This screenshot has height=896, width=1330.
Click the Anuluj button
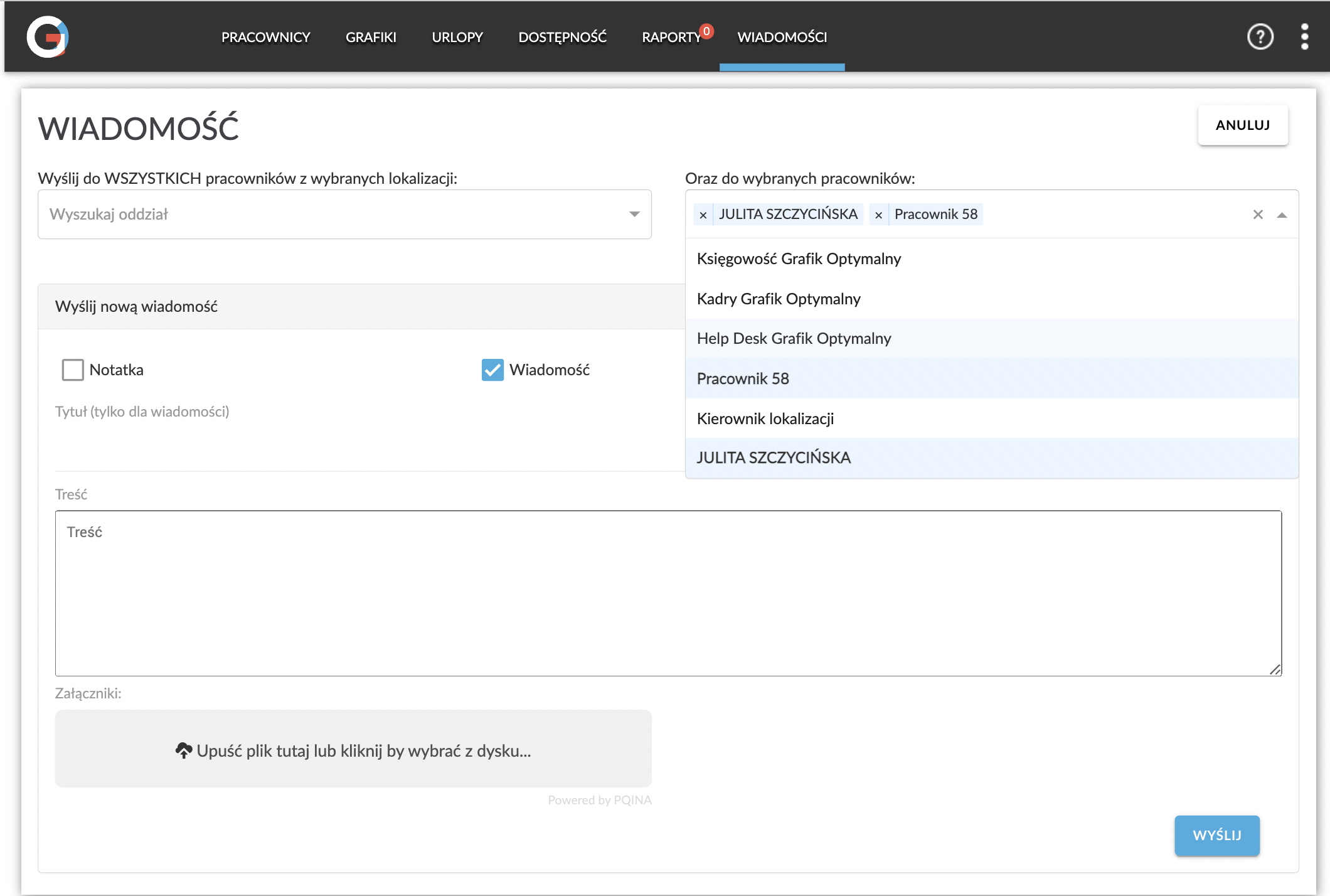pos(1242,125)
